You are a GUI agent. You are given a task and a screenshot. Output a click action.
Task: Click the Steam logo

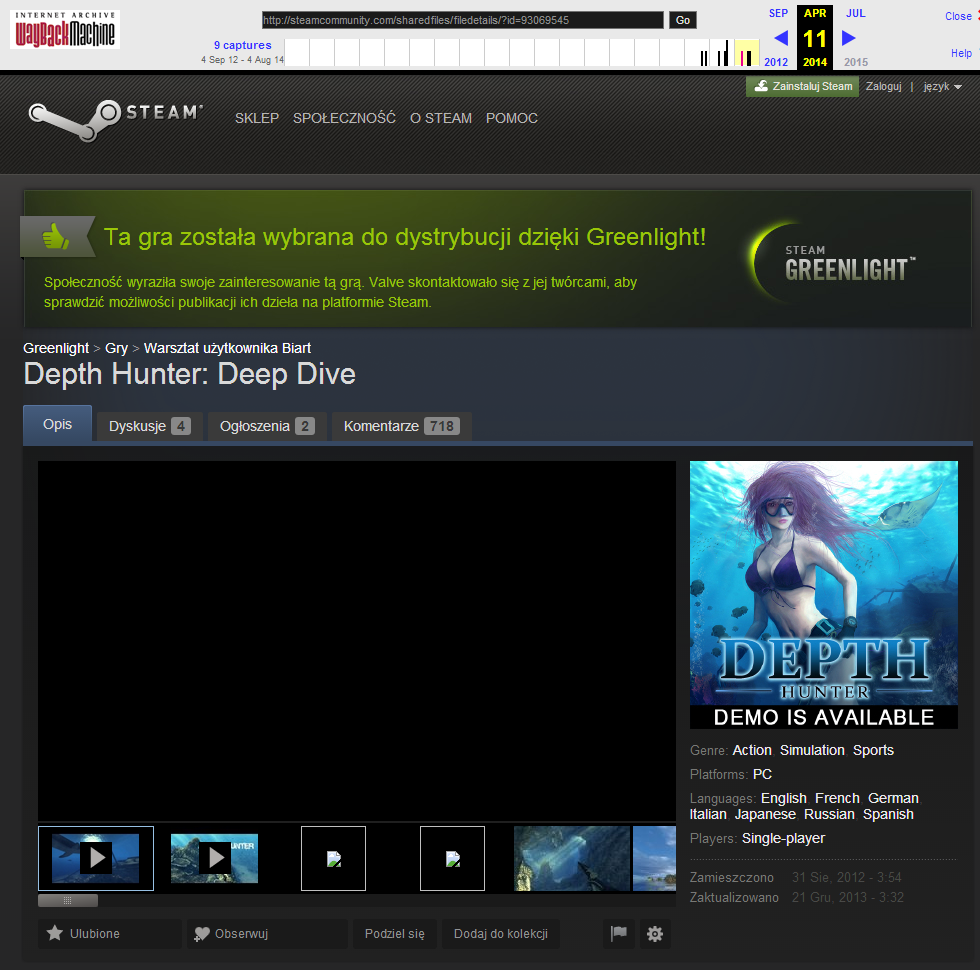point(116,119)
